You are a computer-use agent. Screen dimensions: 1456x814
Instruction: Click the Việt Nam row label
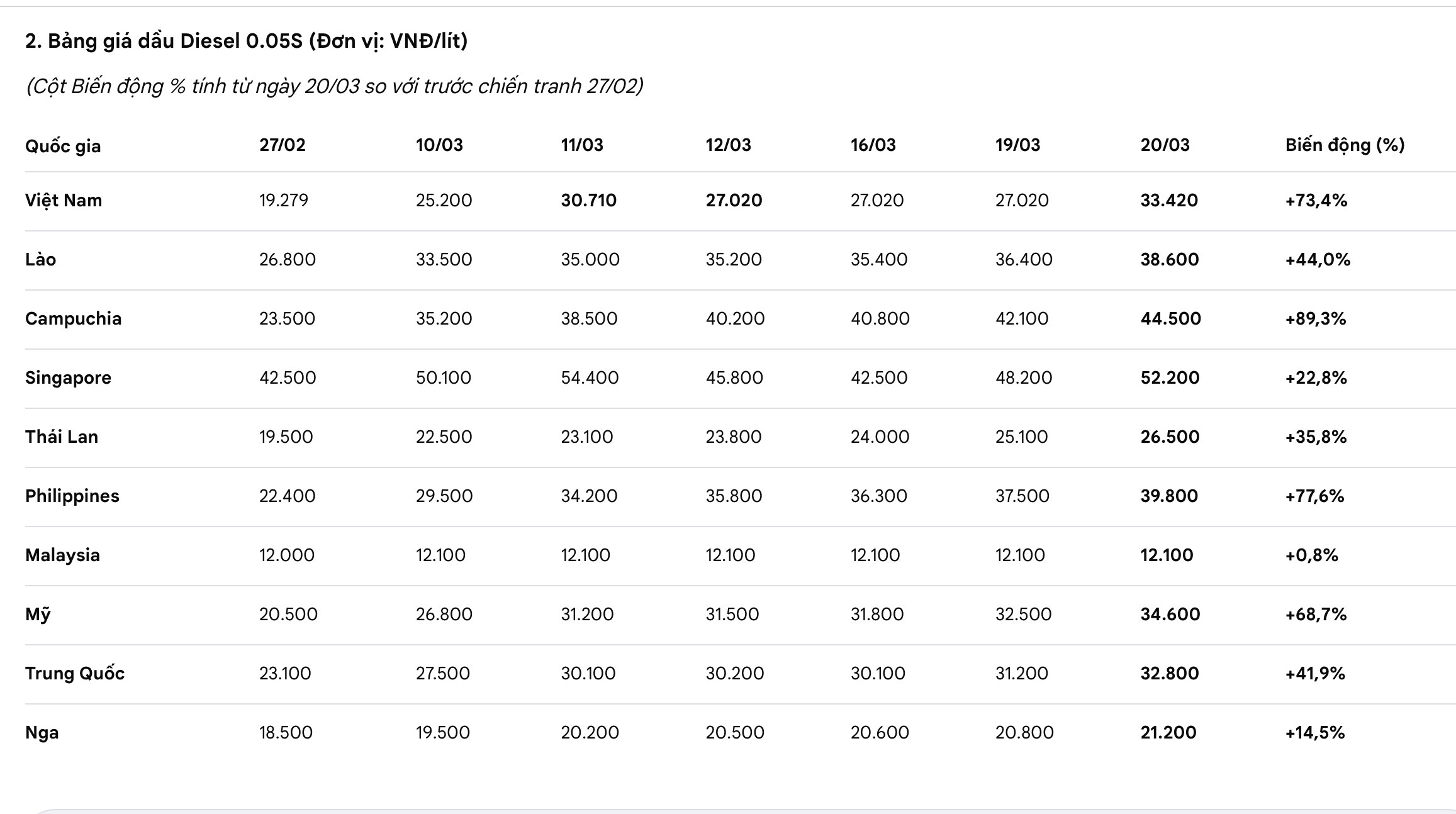tap(64, 200)
